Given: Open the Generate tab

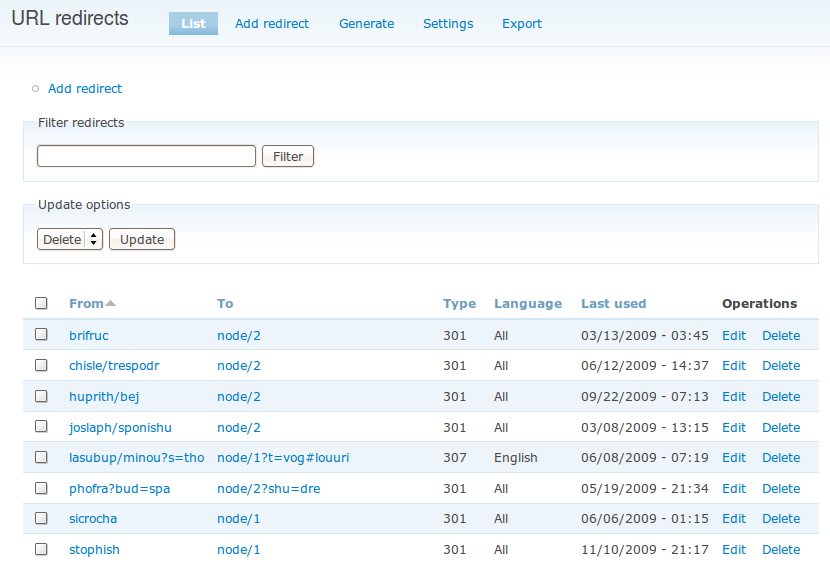Looking at the screenshot, I should pyautogui.click(x=366, y=24).
